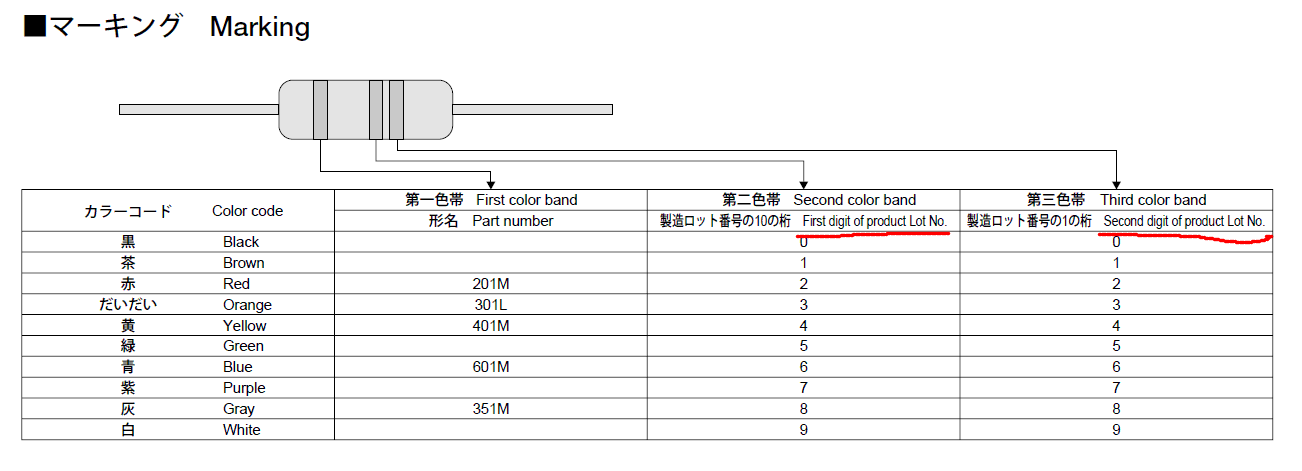
Task: Select the "Purple" color name
Action: [x=244, y=388]
